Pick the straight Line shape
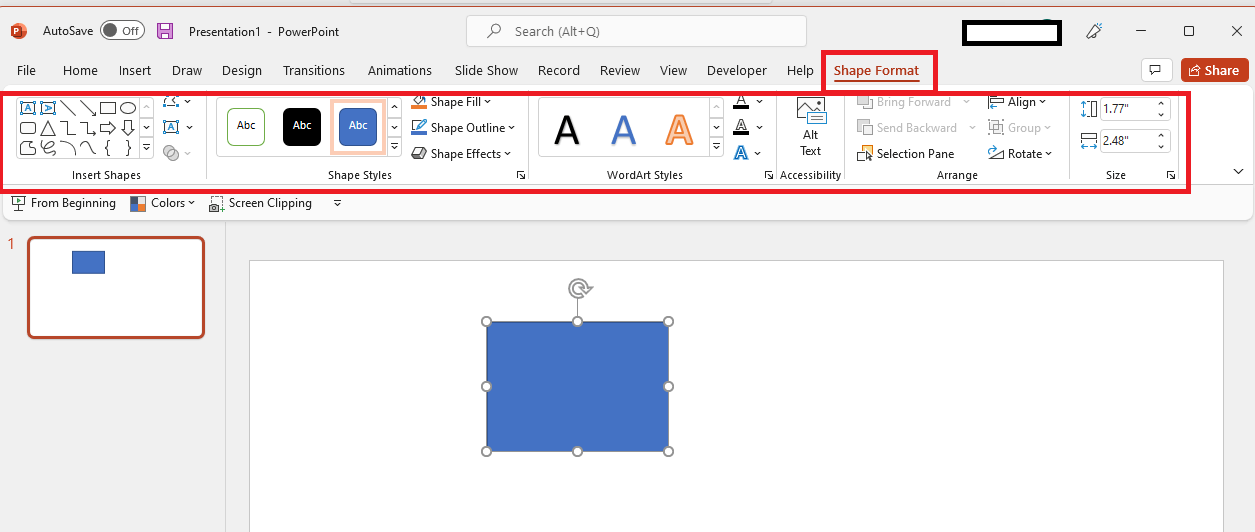Screen dimensions: 1255x532 68,108
